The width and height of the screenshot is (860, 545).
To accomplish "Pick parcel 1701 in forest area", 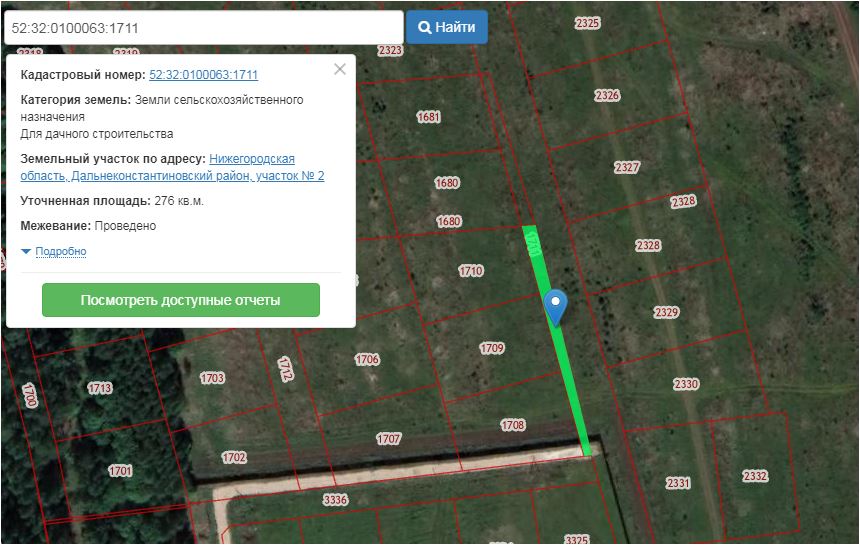I will 120,470.
